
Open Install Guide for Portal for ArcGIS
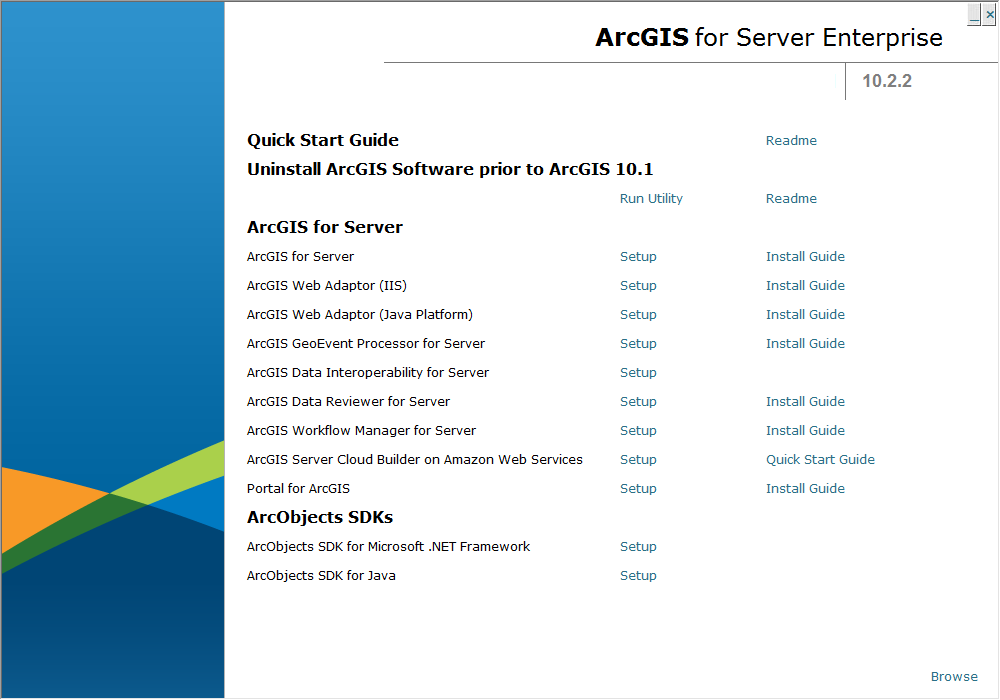pyautogui.click(x=805, y=488)
